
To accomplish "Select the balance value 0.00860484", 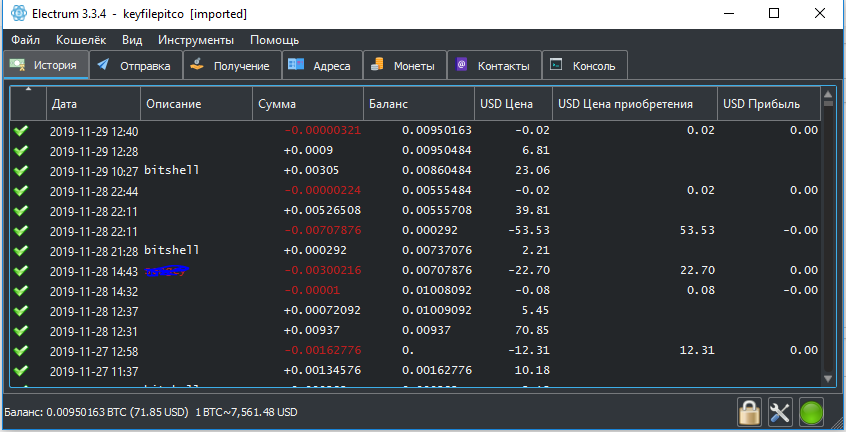I will (x=437, y=170).
